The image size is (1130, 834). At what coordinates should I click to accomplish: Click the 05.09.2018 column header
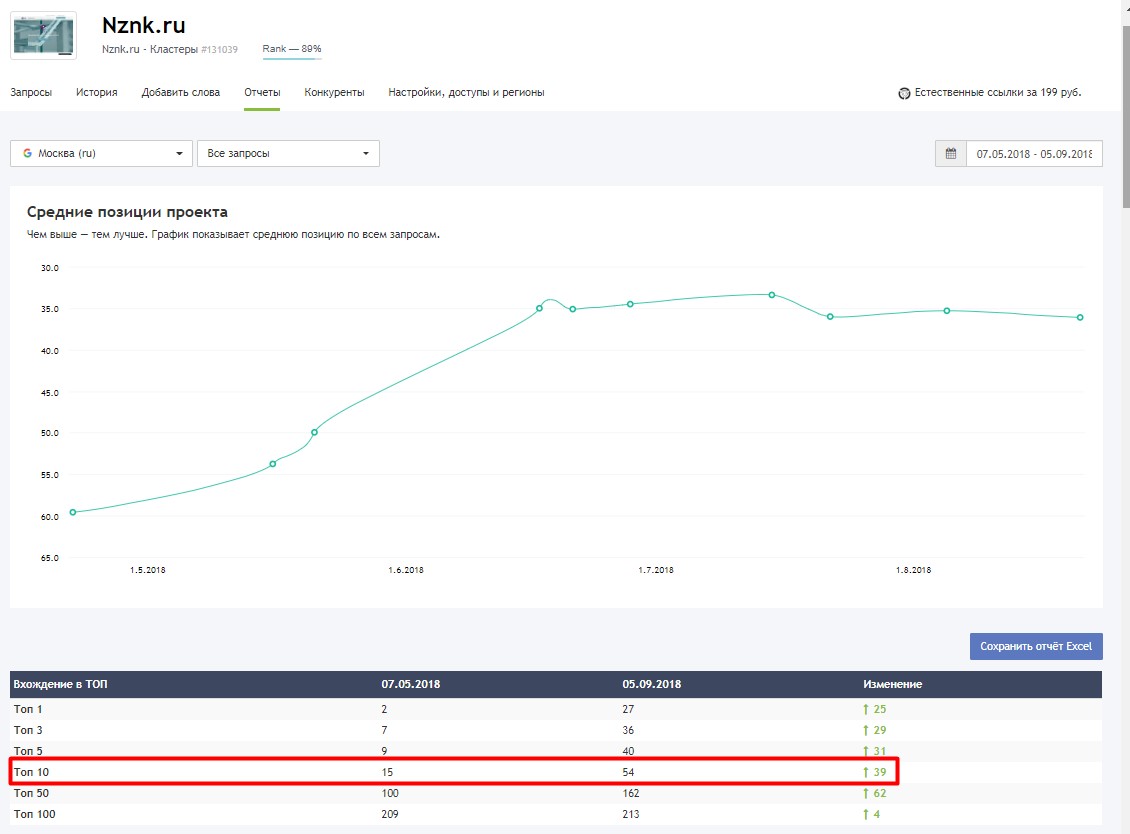pos(651,684)
